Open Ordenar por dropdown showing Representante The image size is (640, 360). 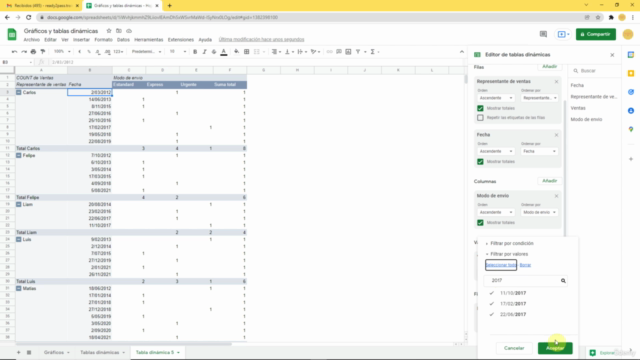[539, 98]
